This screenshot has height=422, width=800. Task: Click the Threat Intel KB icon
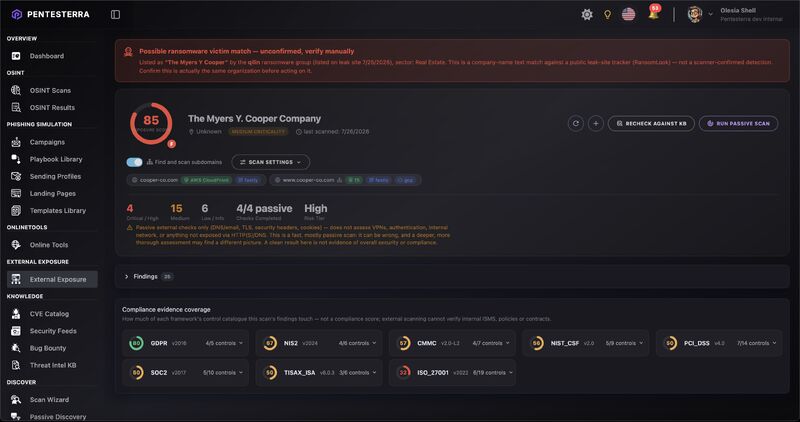[x=16, y=365]
